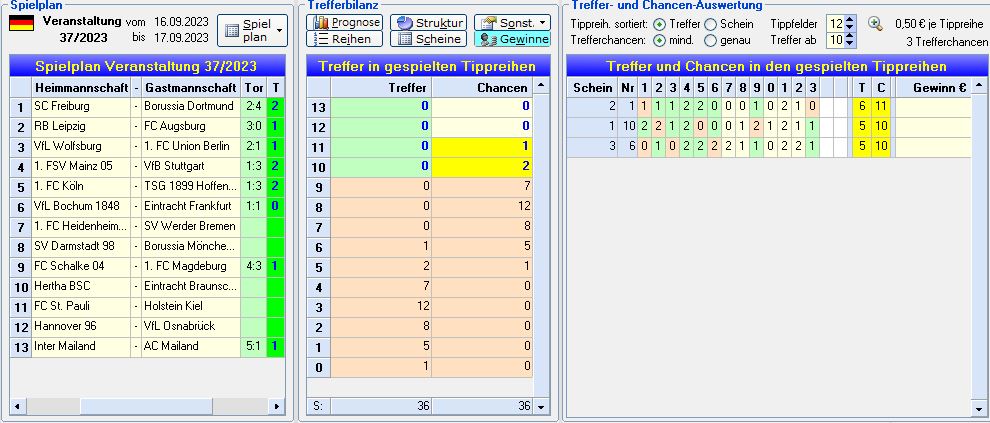Click row header 13 in Trefferbilanz

(319, 107)
